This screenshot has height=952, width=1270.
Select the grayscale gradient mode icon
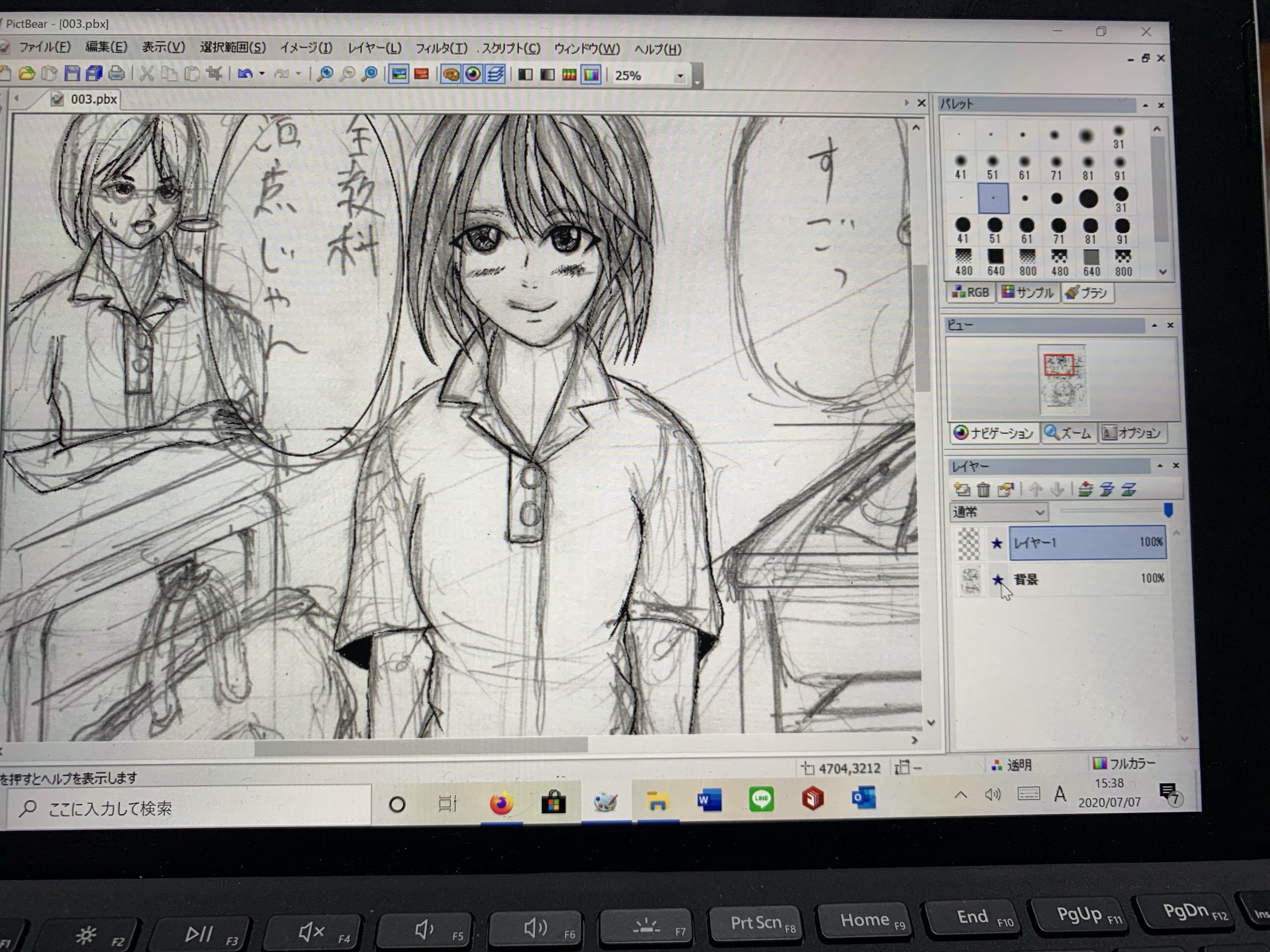547,75
